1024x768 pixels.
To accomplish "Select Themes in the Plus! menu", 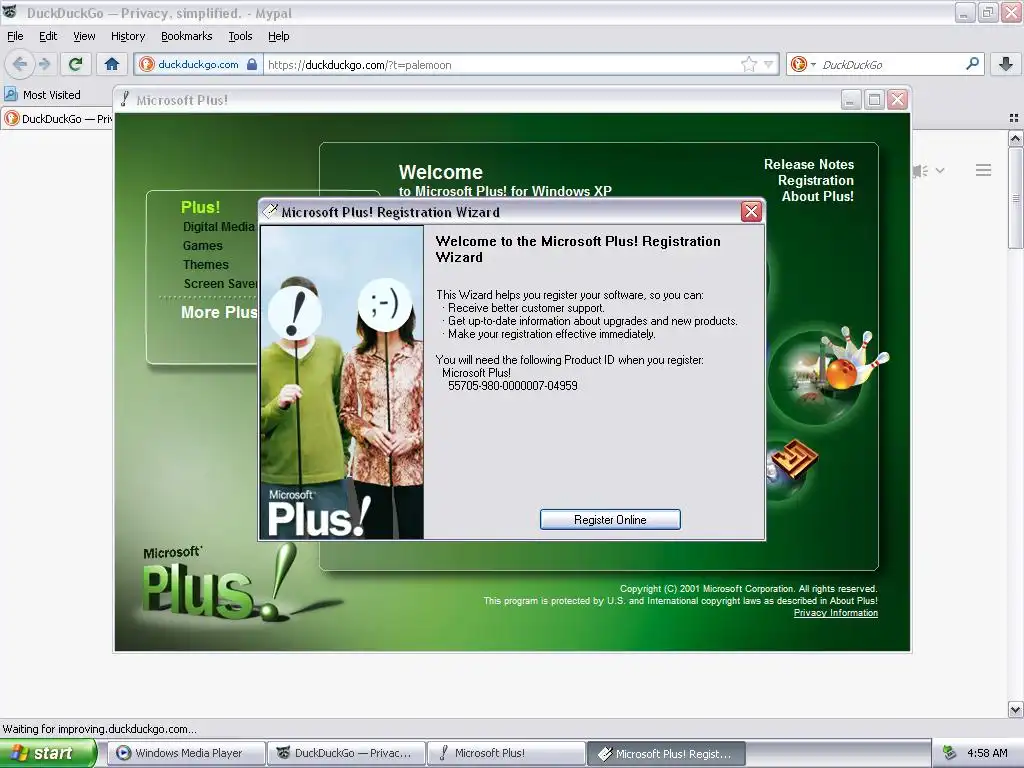I will (206, 264).
